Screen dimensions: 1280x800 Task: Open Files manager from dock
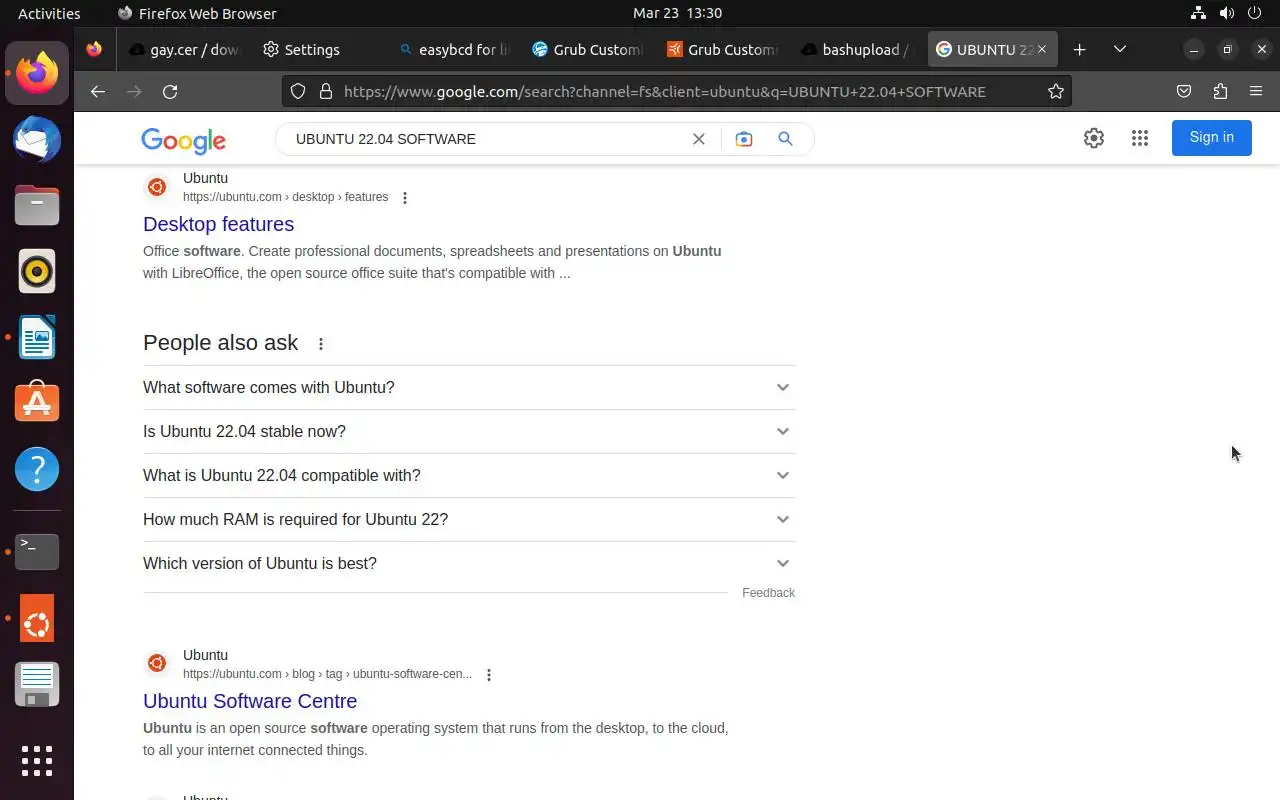coord(37,205)
